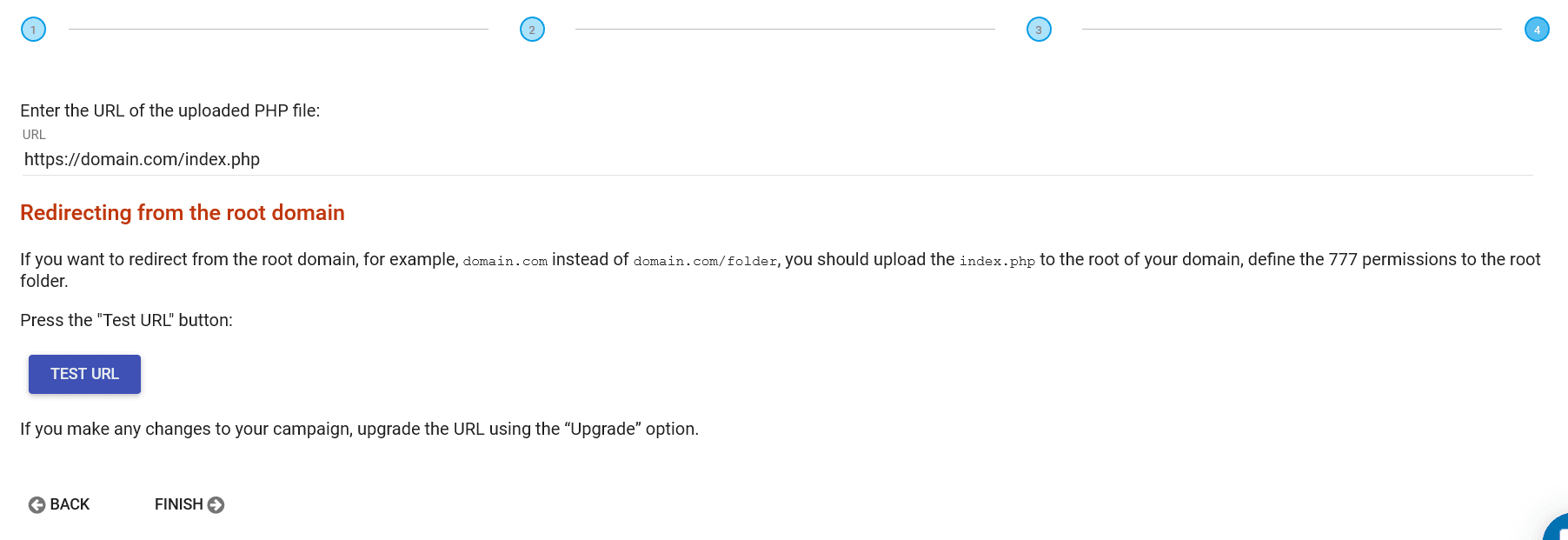Click the index.php monospace text in paragraph
The width and height of the screenshot is (1568, 540).
997,261
